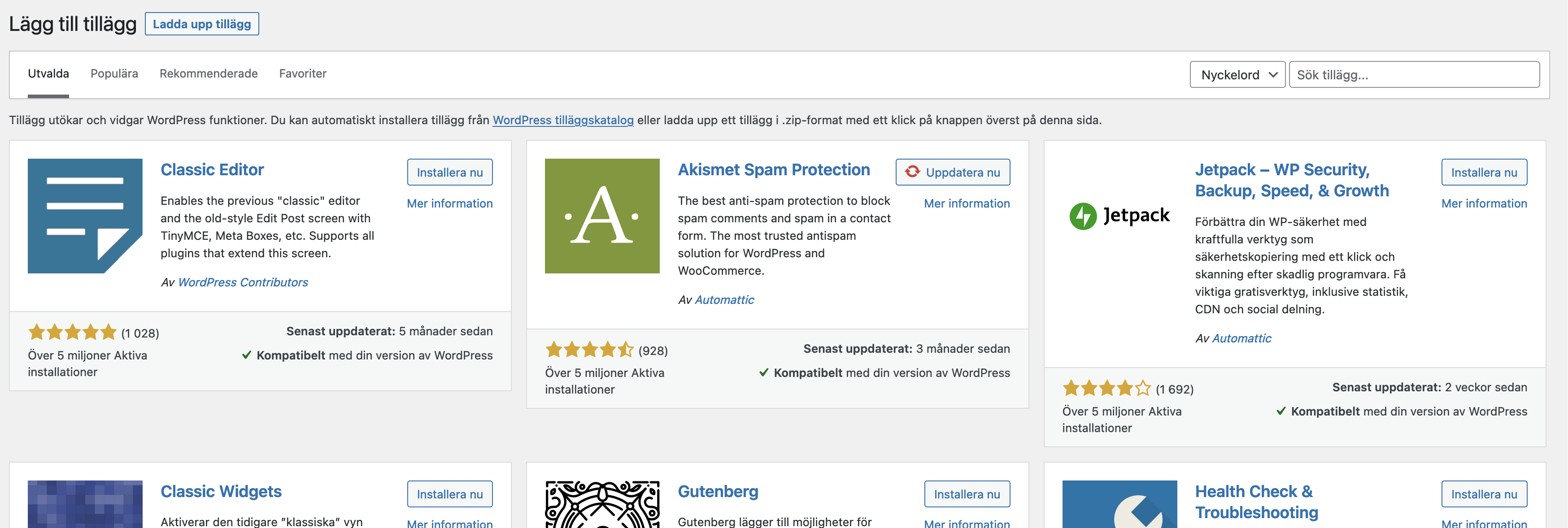Click the Classic Editor plugin icon

(85, 216)
